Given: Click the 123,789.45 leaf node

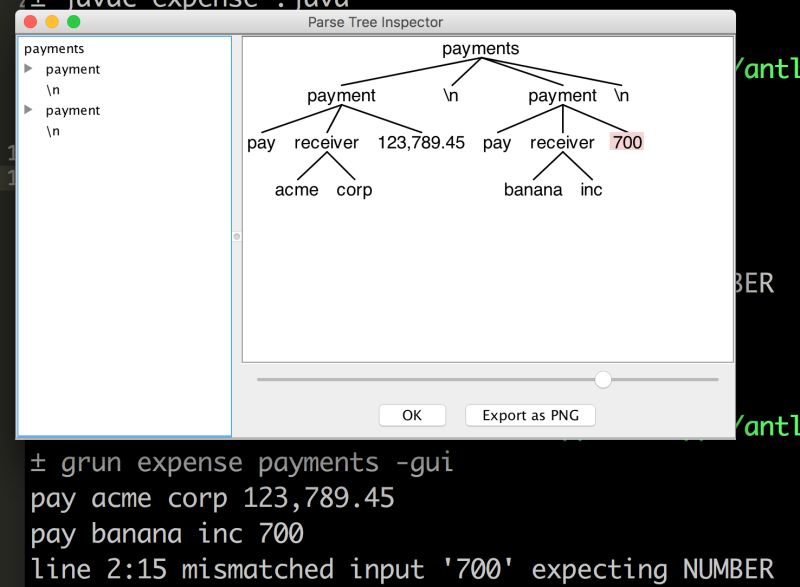Looking at the screenshot, I should point(421,142).
